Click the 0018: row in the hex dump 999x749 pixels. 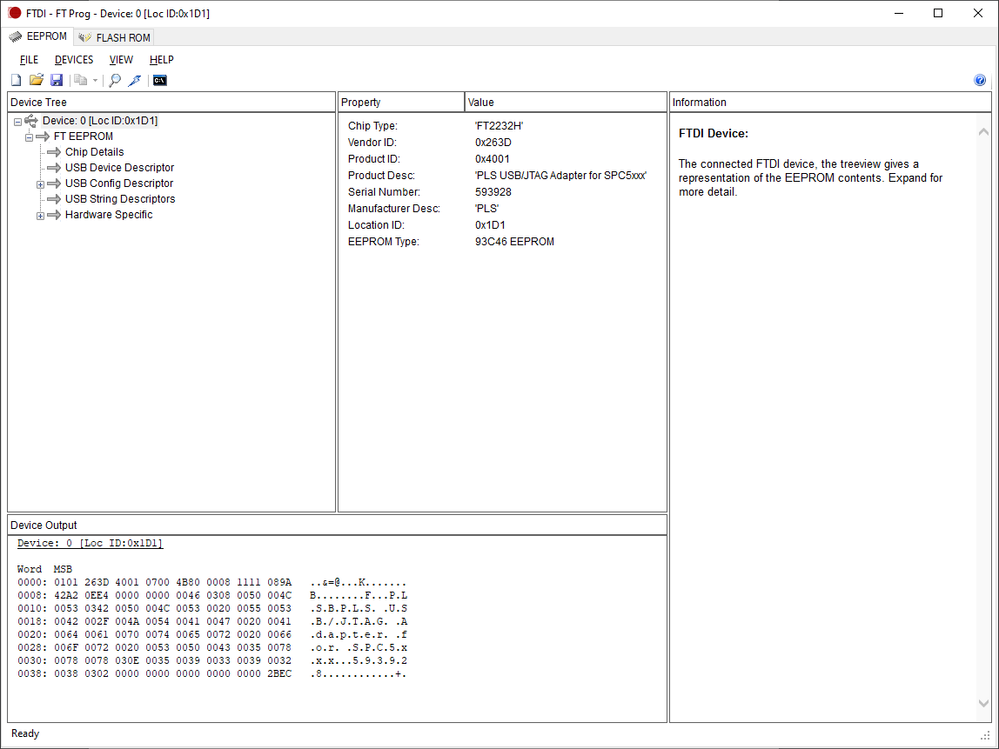pyautogui.click(x=212, y=622)
